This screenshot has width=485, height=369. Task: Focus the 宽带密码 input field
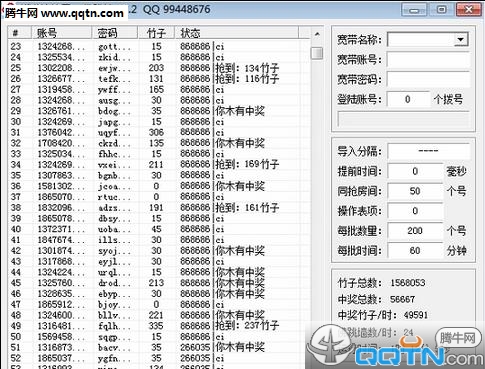[x=428, y=79]
